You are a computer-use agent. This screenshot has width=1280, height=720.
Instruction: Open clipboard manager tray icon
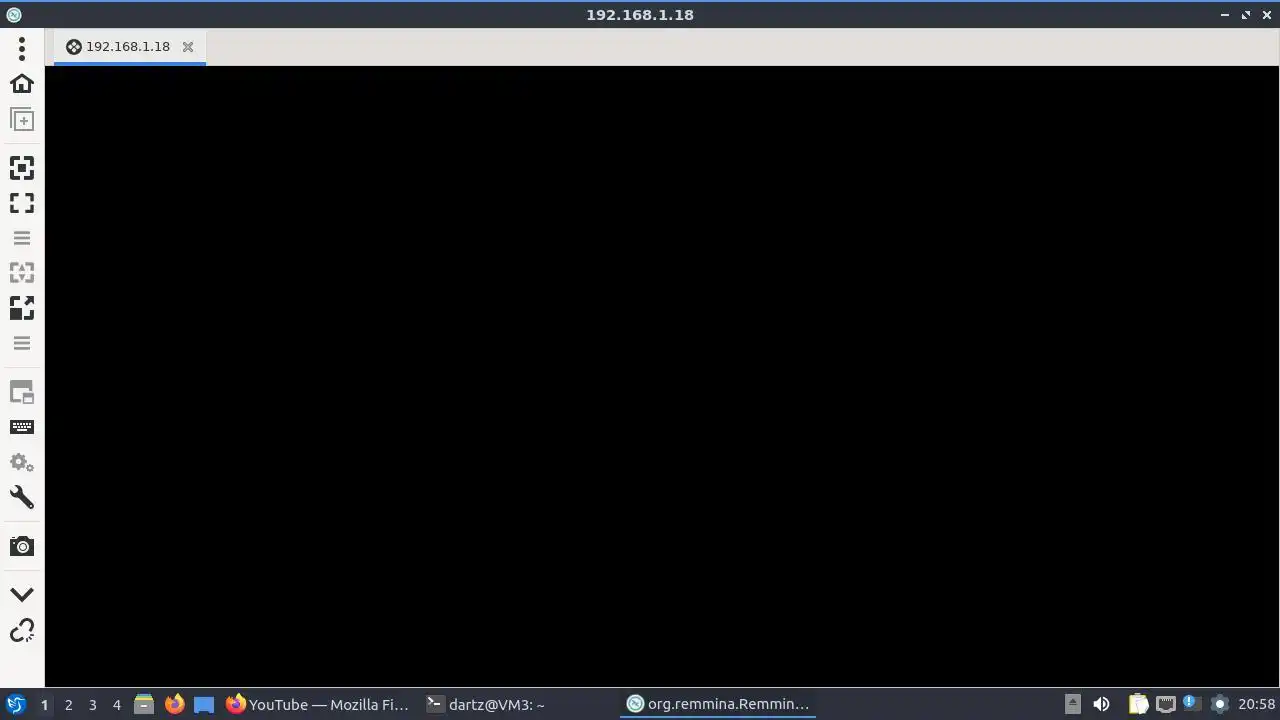tap(1138, 704)
